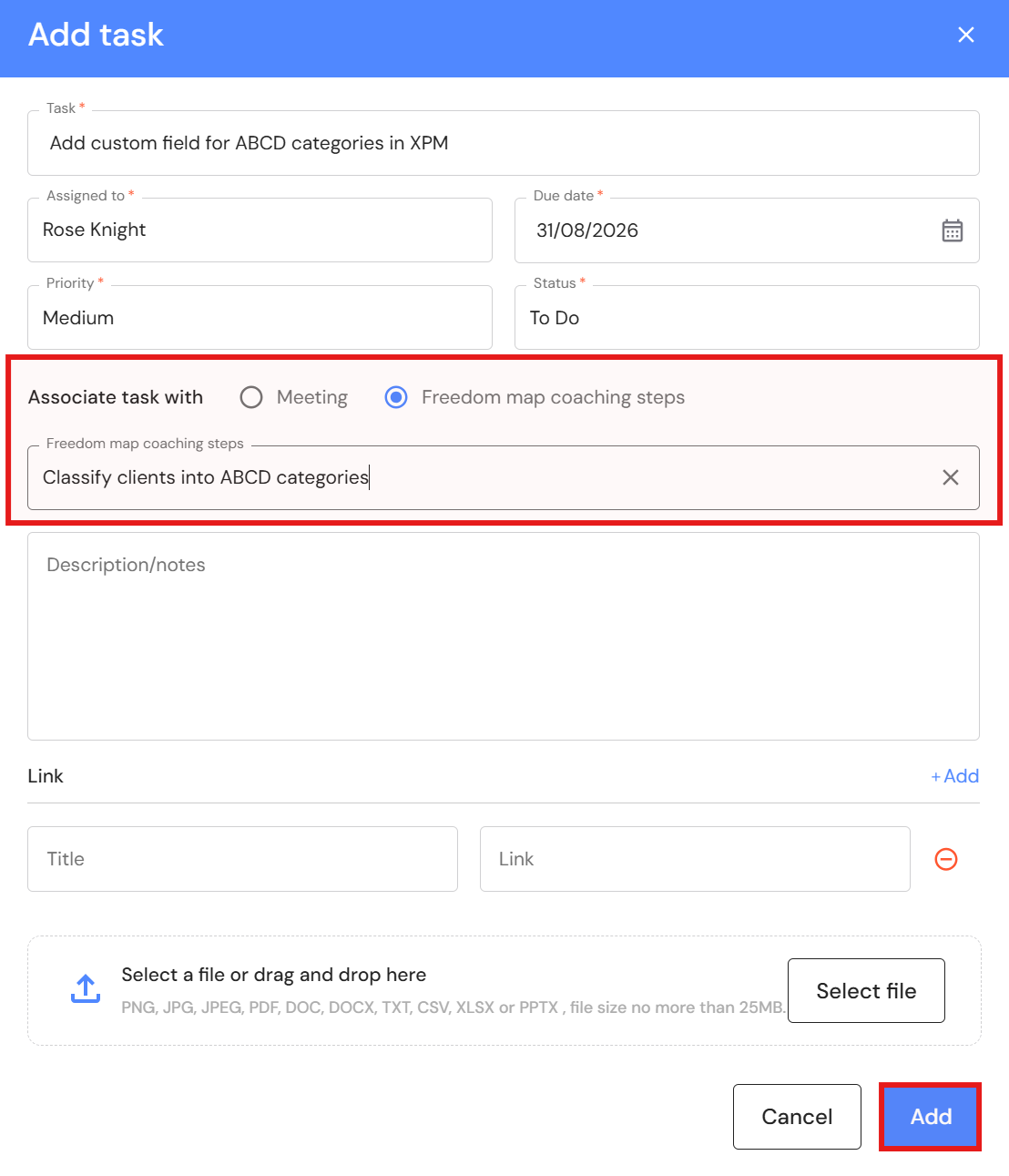Open the Assigned to dropdown showing Rose Knight
1009x1176 pixels.
(x=260, y=230)
